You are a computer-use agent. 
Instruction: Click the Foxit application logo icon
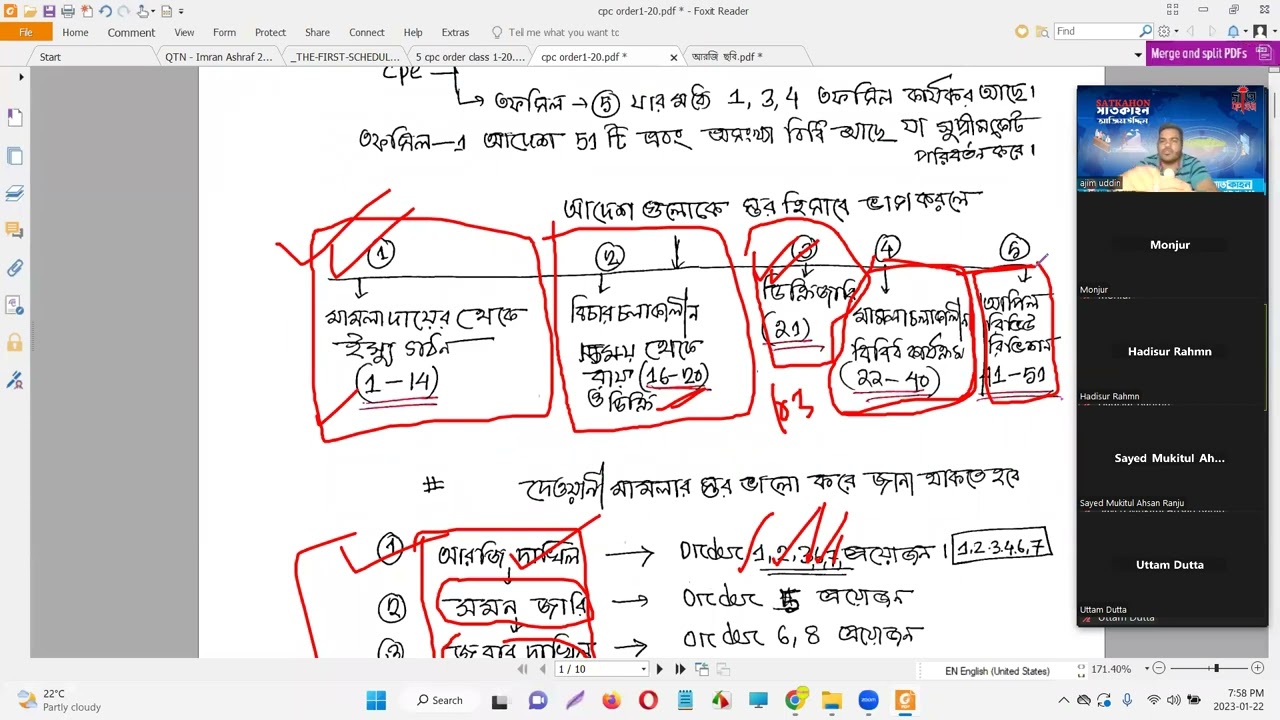coord(10,11)
